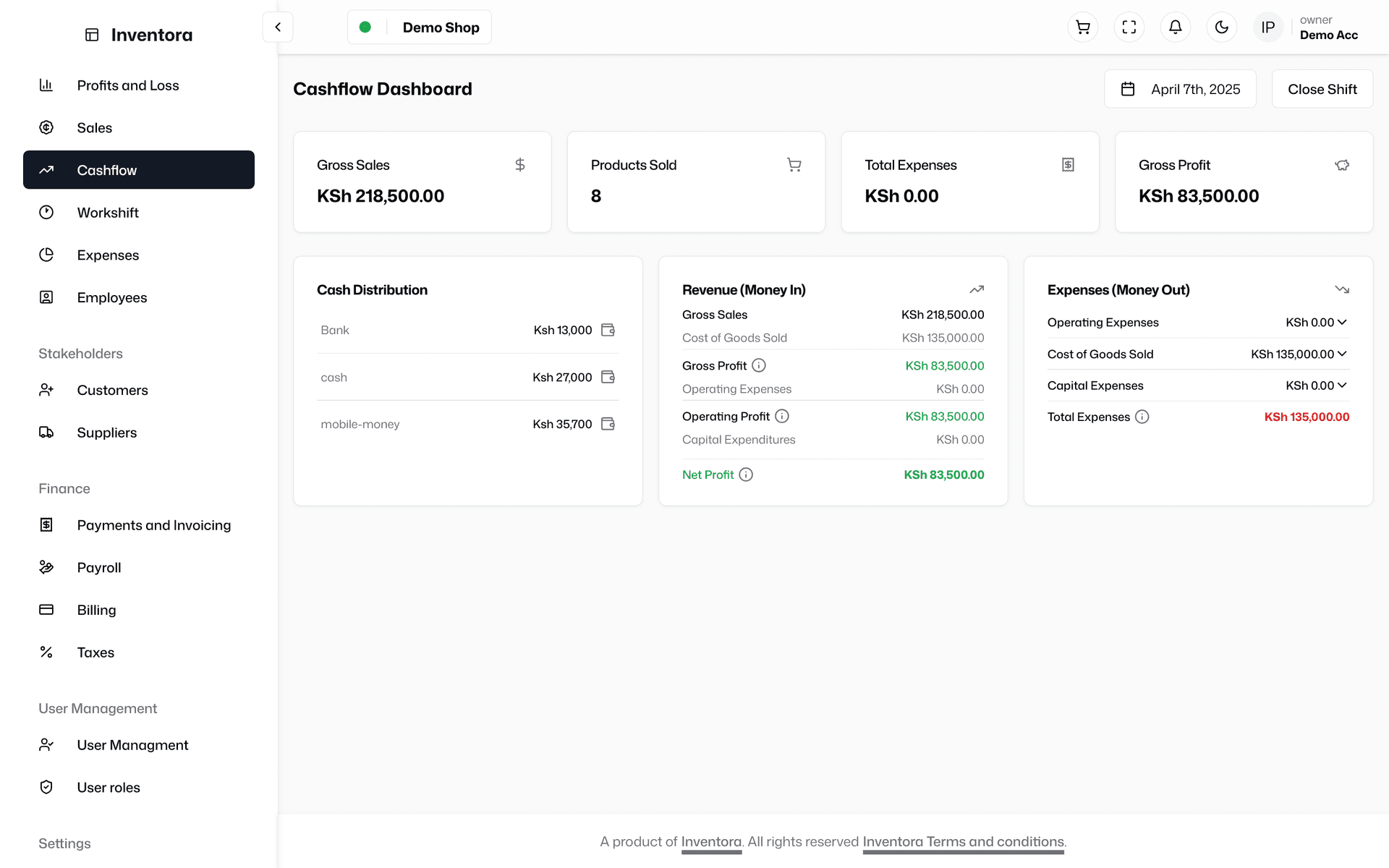
Task: Open the shopping cart icon in header
Action: (1083, 27)
